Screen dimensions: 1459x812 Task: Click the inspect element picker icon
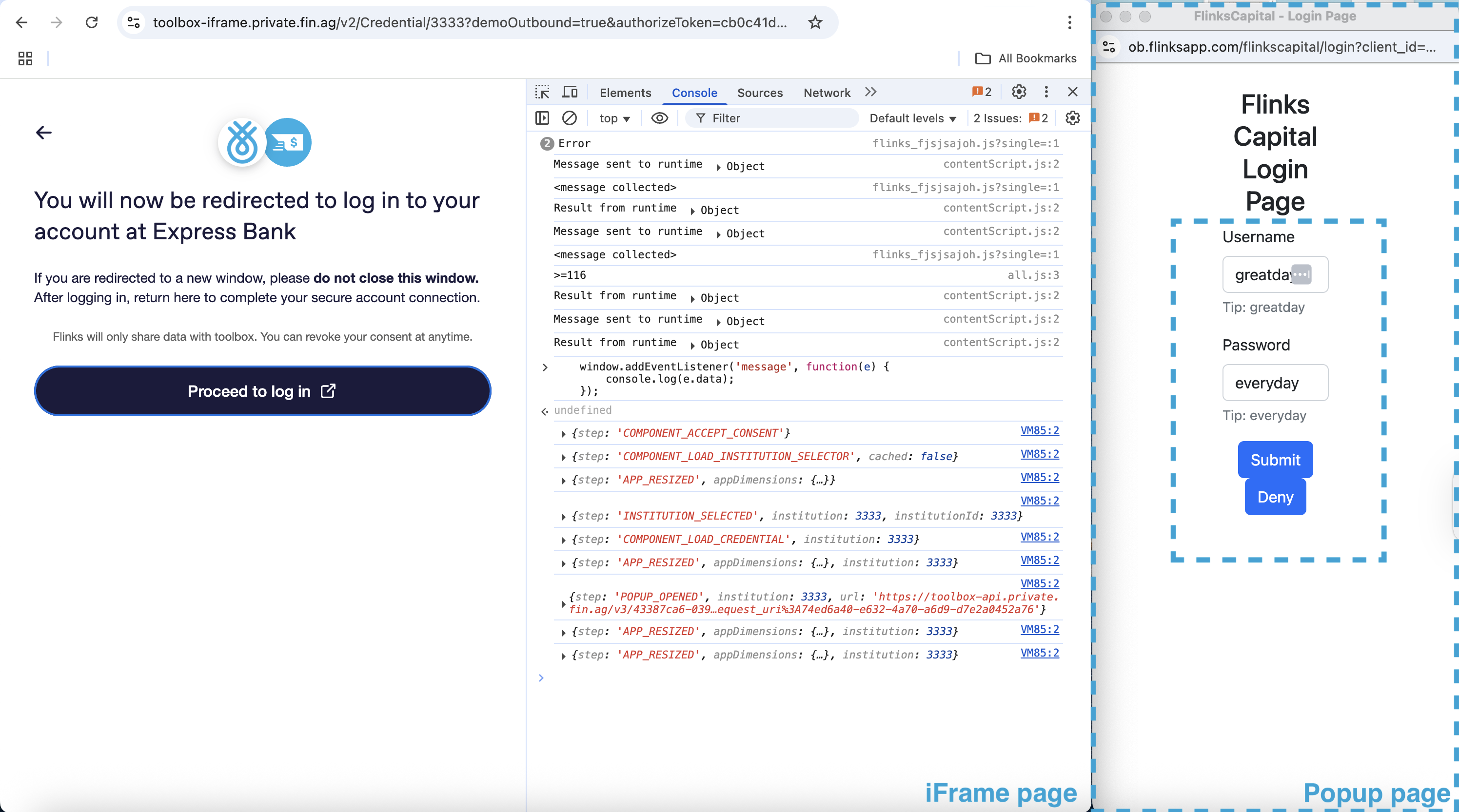pos(542,92)
